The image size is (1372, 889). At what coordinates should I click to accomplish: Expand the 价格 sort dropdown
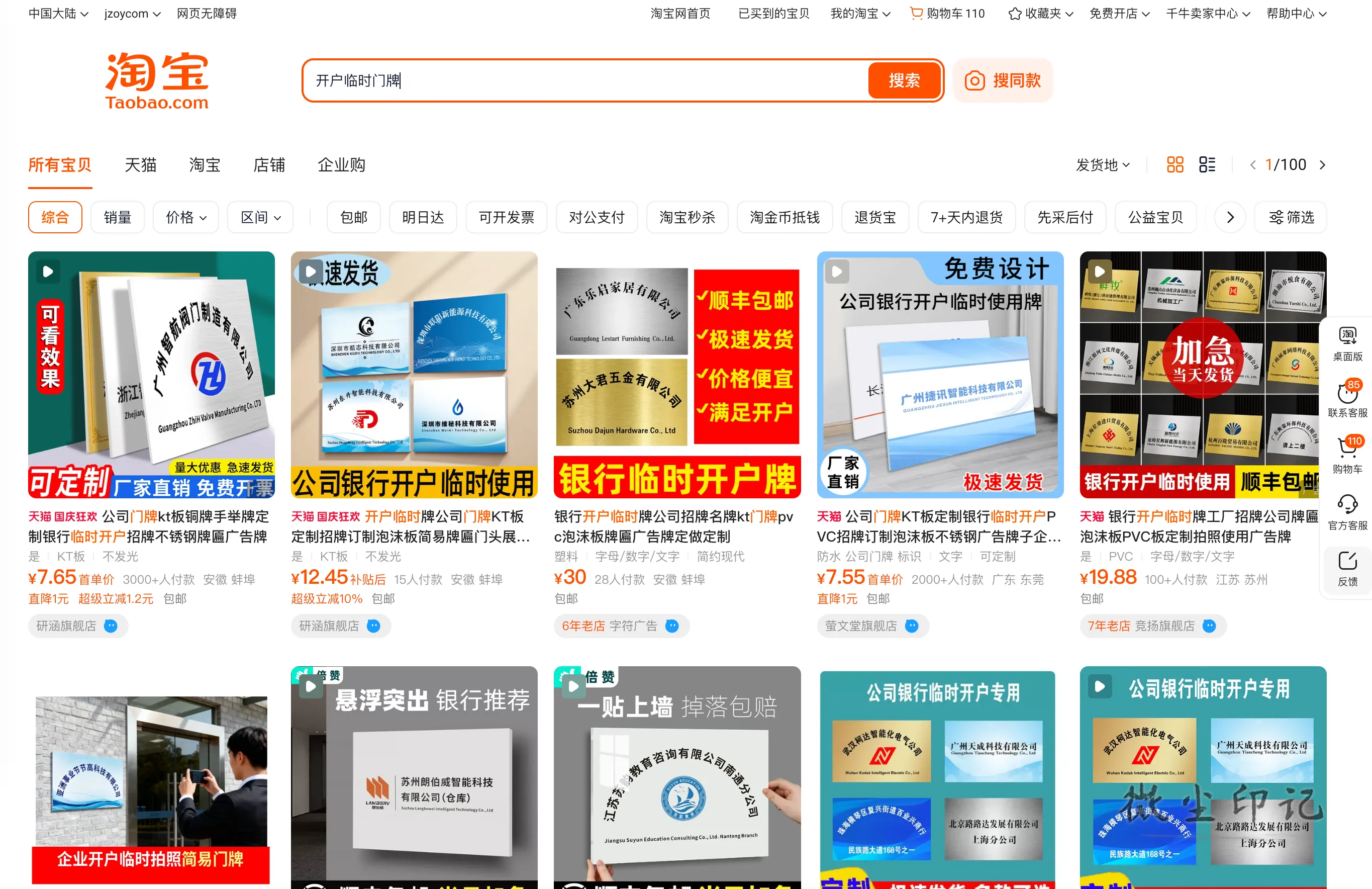click(x=185, y=218)
